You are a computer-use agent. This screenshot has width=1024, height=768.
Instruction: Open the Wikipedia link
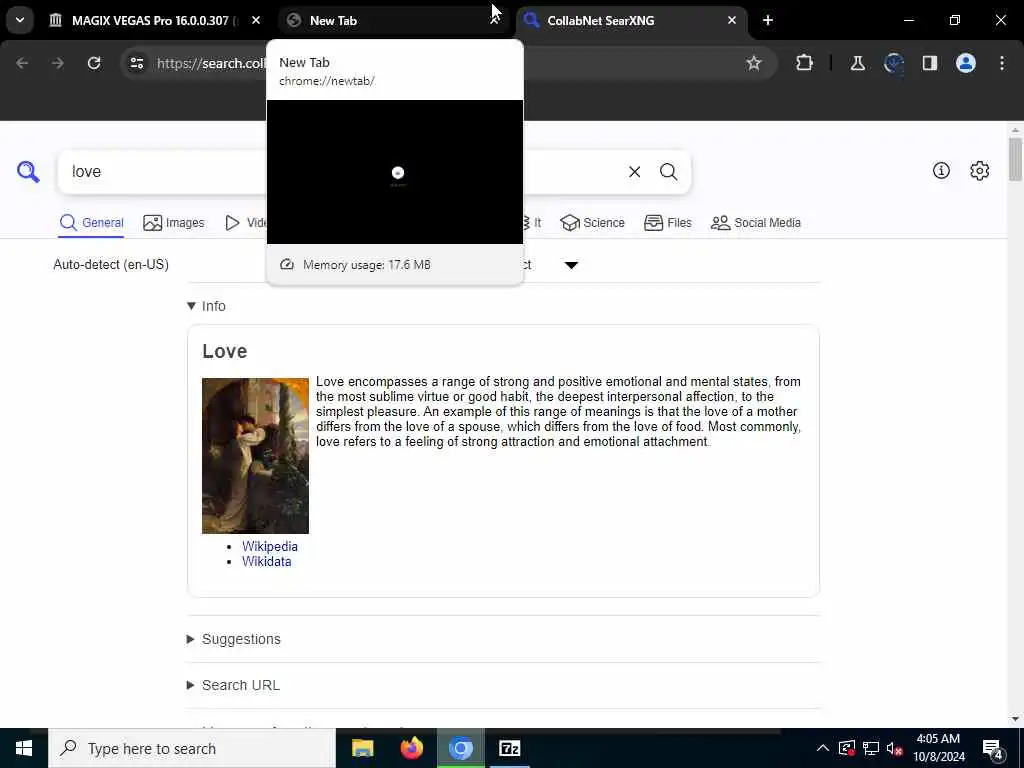(x=270, y=547)
